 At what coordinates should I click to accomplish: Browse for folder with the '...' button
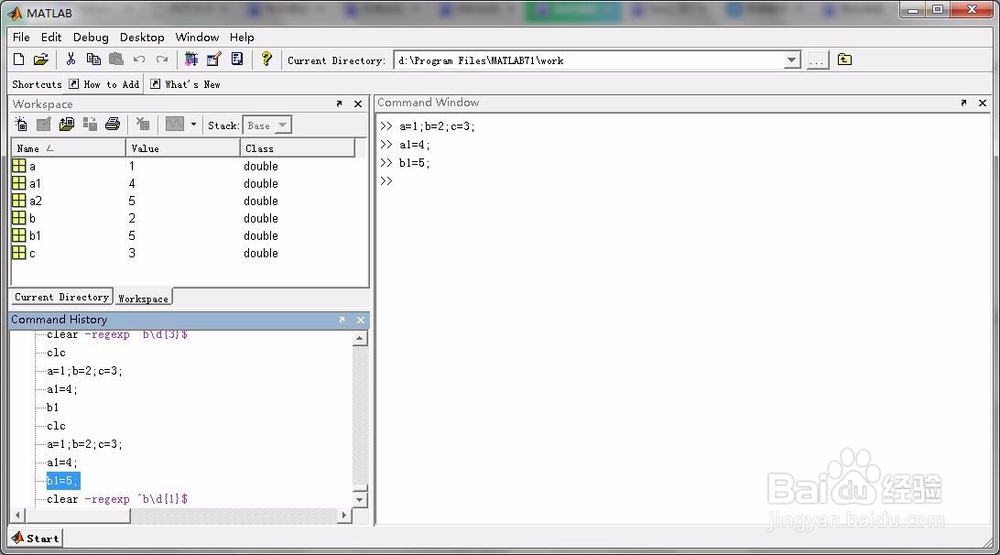[817, 60]
